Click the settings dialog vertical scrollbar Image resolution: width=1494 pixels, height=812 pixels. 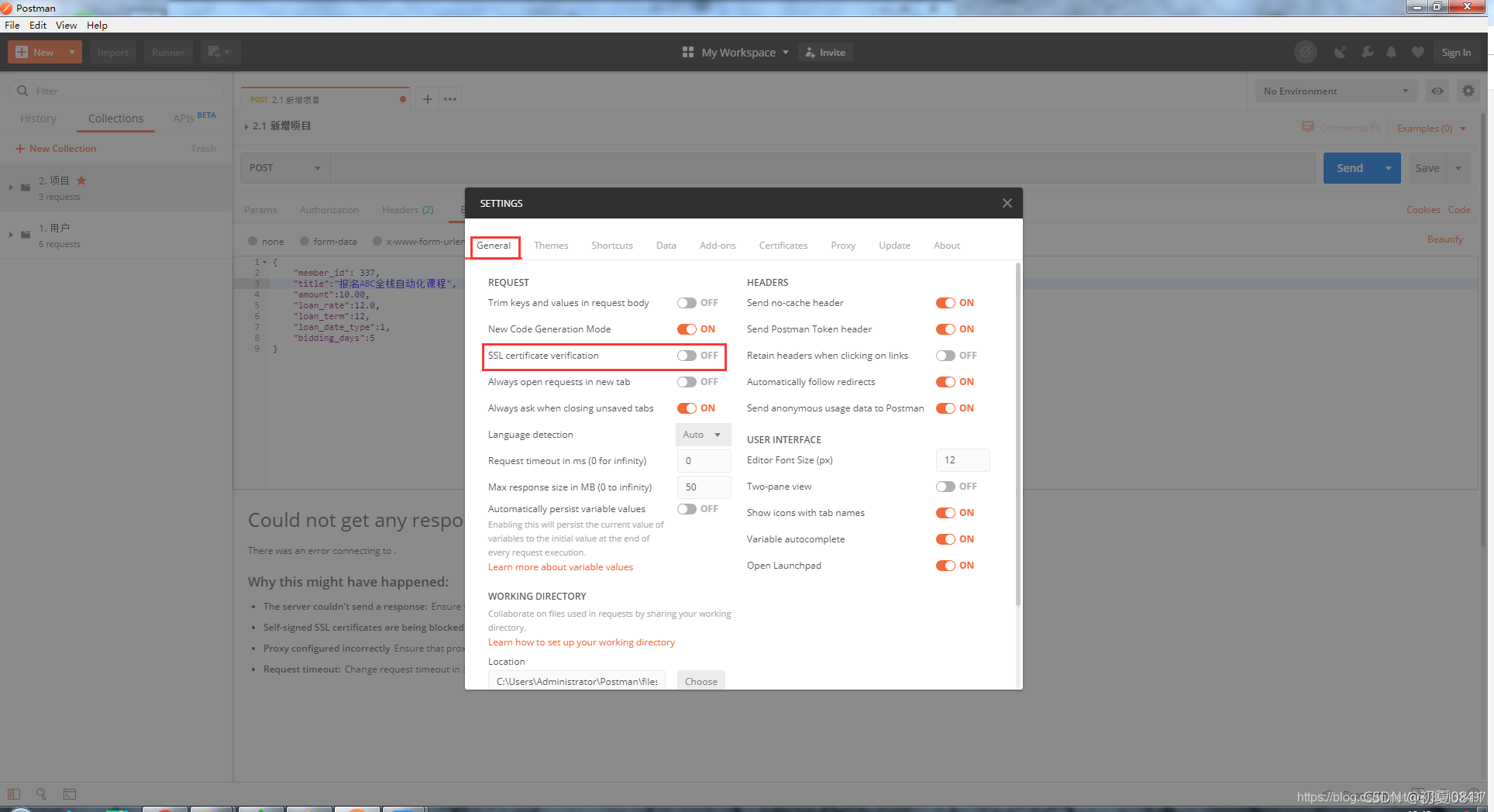tap(1018, 434)
